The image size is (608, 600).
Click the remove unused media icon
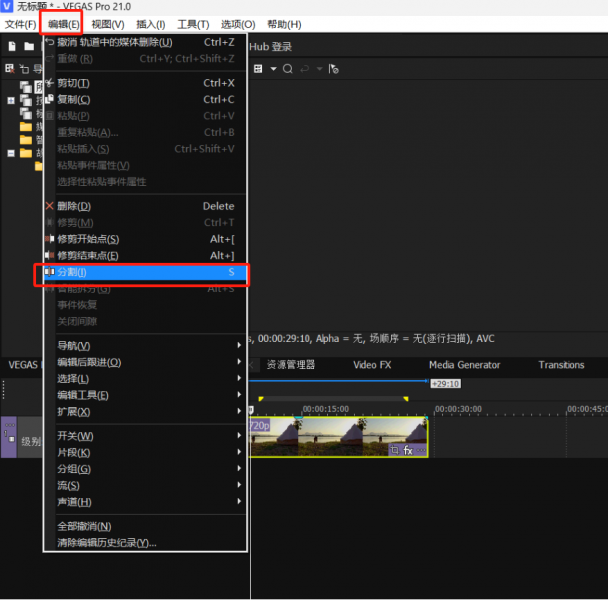[10, 69]
